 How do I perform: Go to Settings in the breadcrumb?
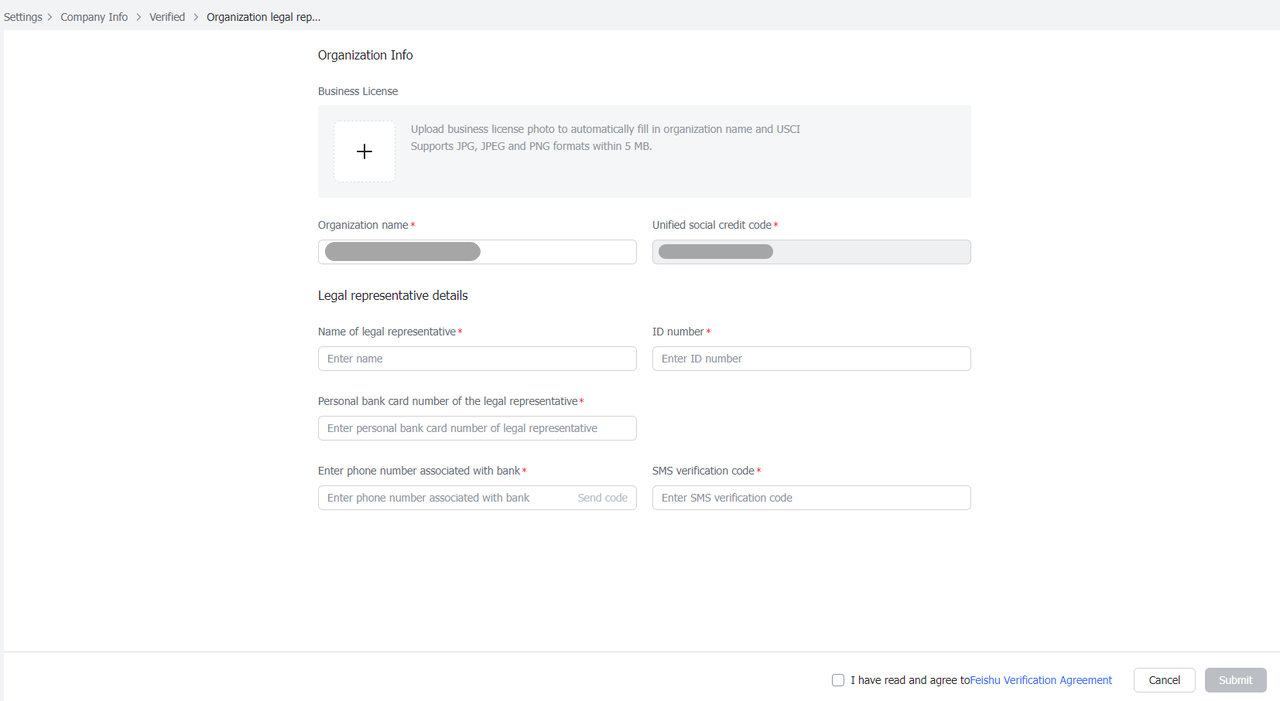coord(23,17)
